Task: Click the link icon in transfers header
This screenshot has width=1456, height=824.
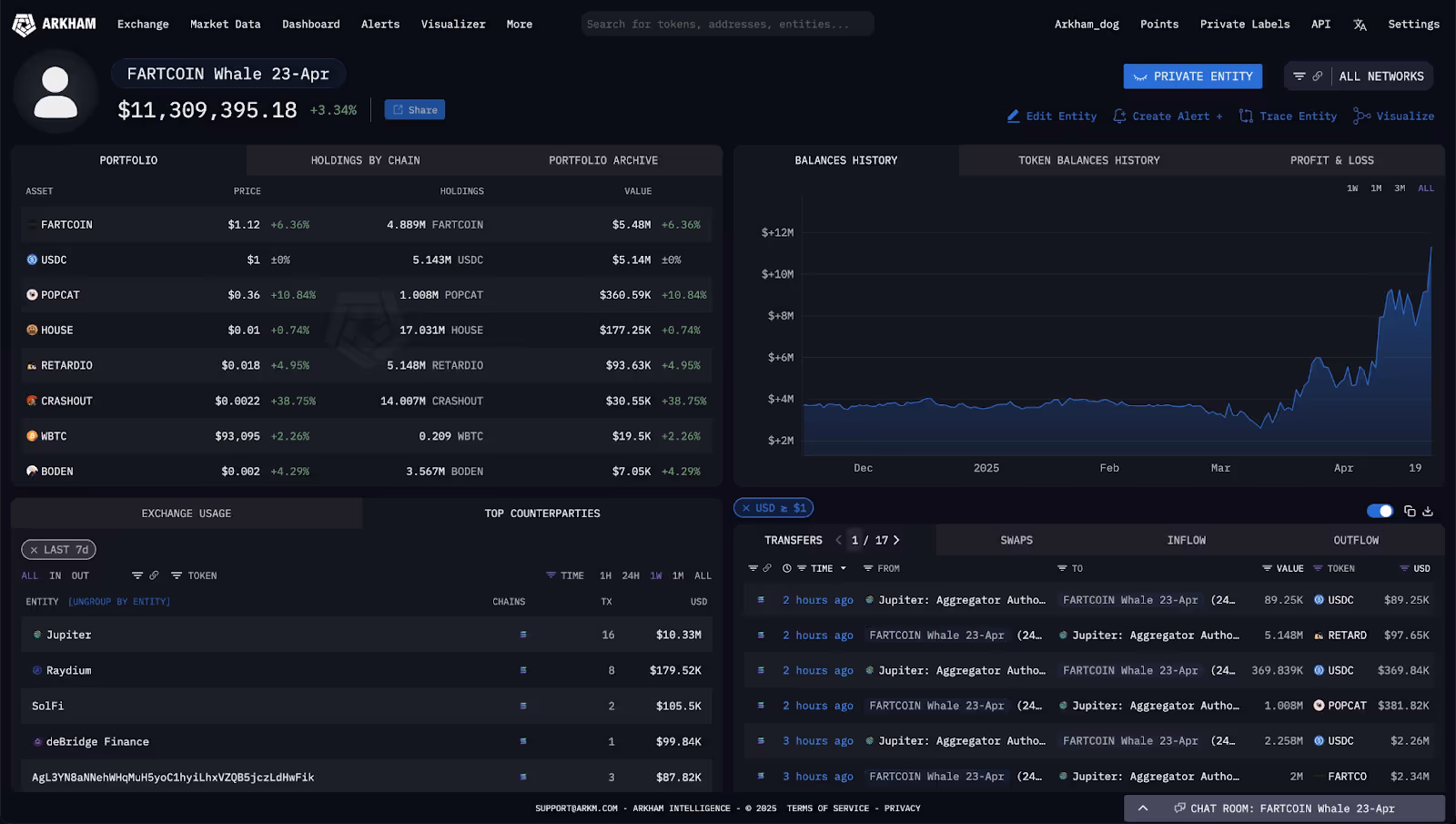Action: click(767, 568)
